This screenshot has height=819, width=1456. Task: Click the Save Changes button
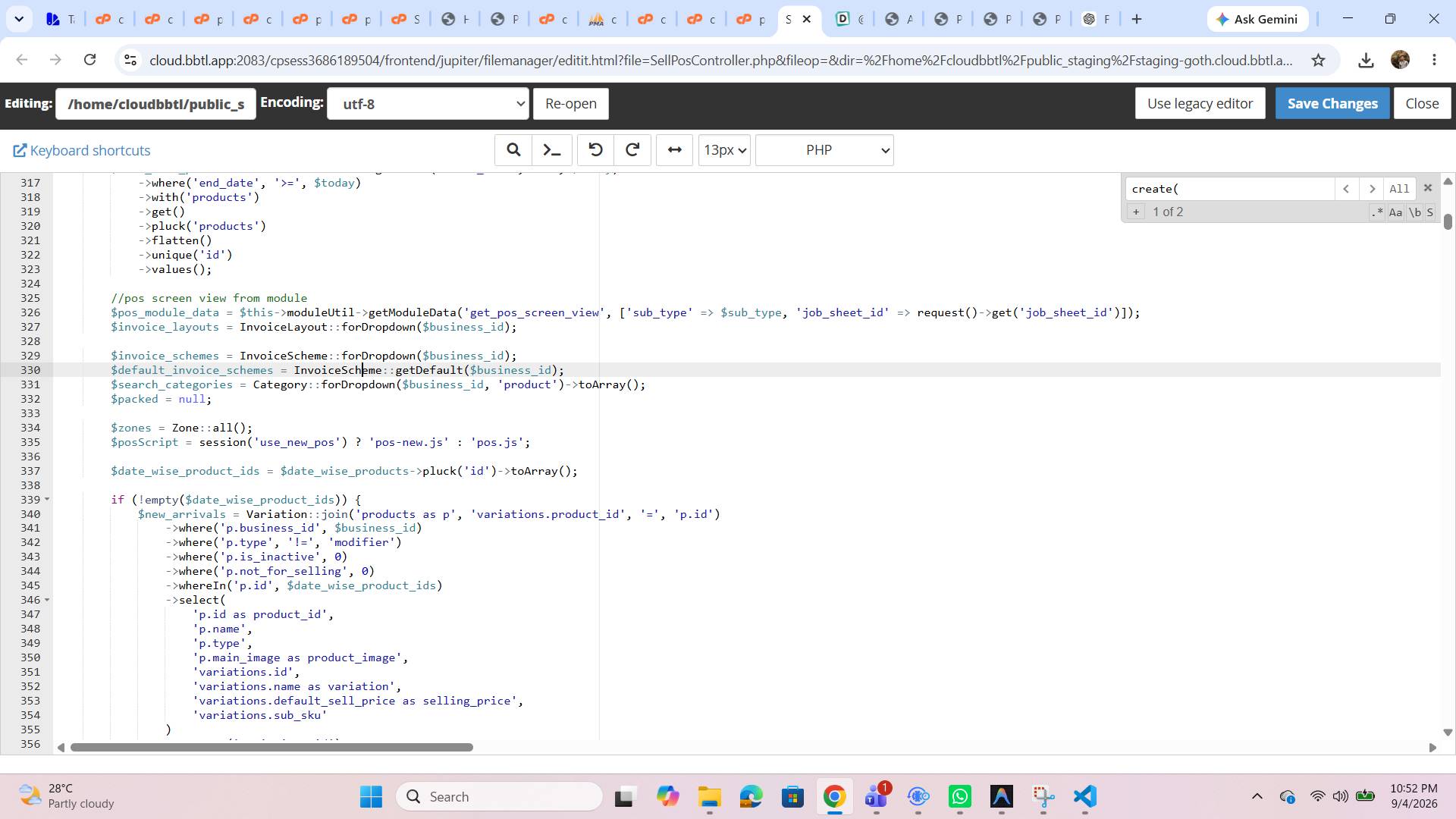[x=1332, y=103]
